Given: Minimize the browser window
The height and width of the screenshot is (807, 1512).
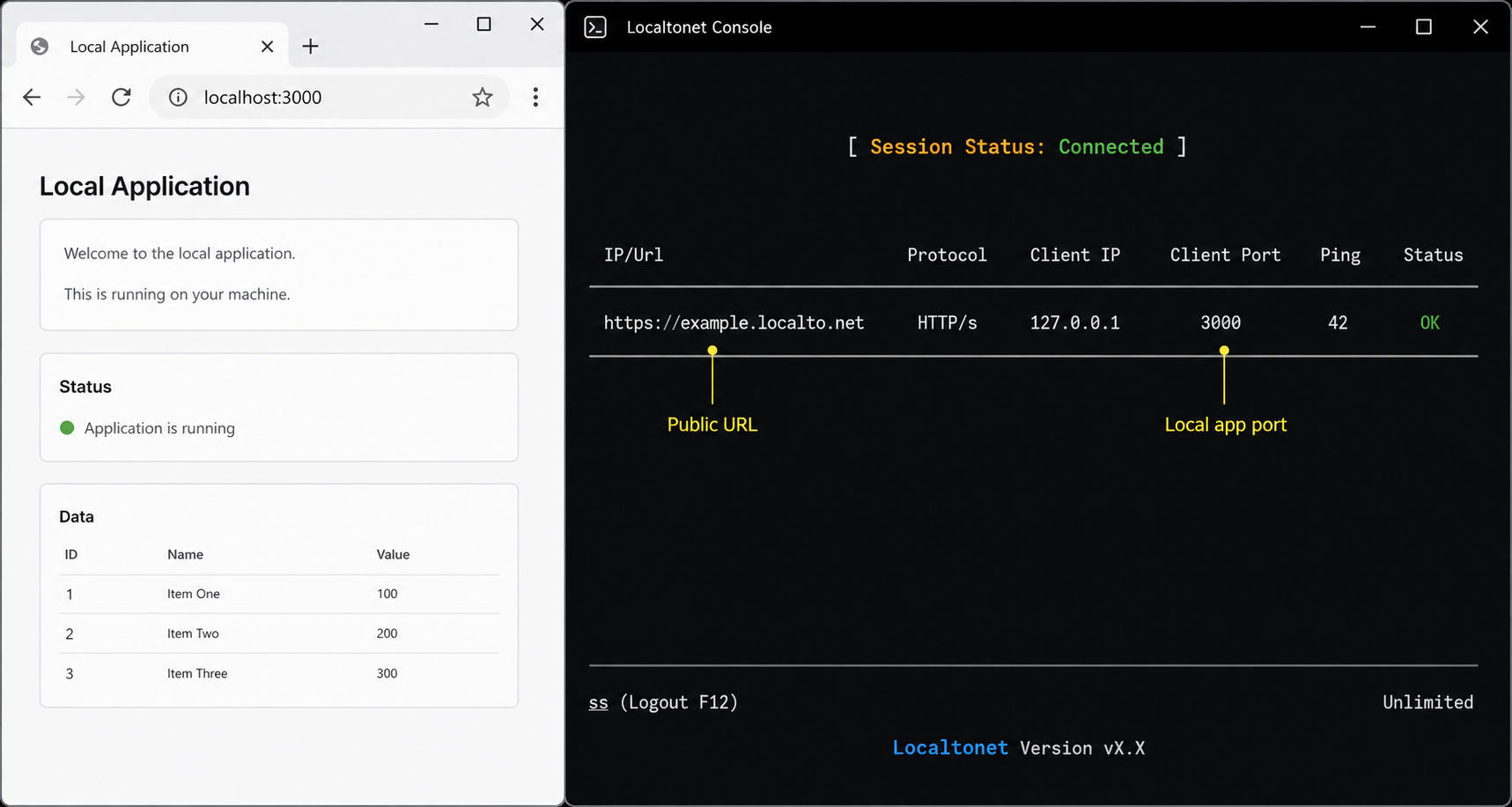Looking at the screenshot, I should (x=431, y=25).
